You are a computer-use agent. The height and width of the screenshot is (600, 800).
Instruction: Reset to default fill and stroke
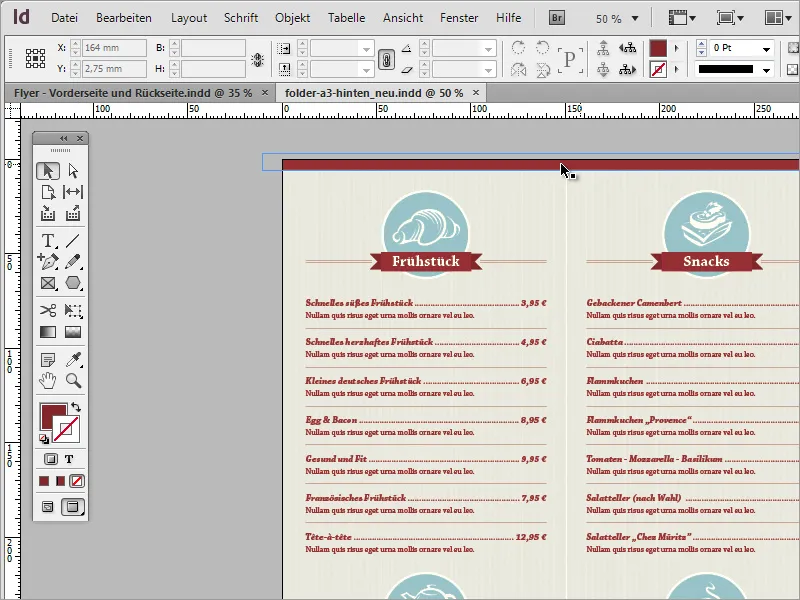coord(44,439)
